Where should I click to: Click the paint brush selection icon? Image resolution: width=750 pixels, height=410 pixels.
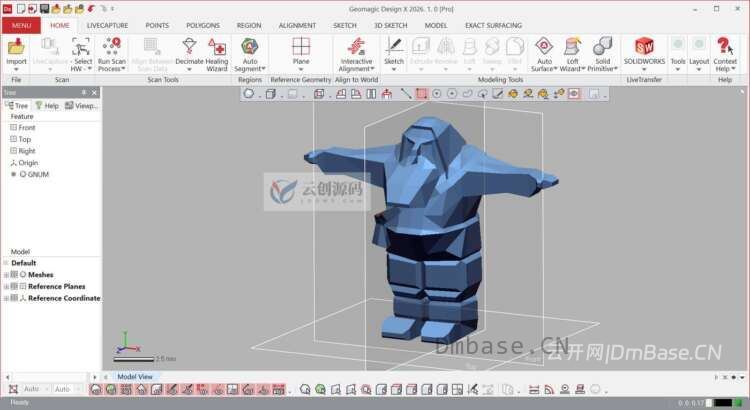coord(497,94)
